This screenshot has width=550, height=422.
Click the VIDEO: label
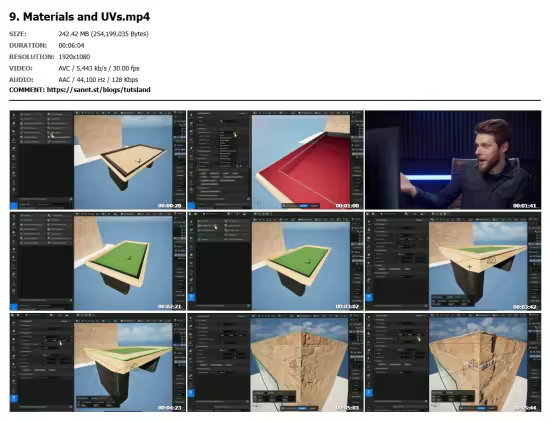point(21,68)
